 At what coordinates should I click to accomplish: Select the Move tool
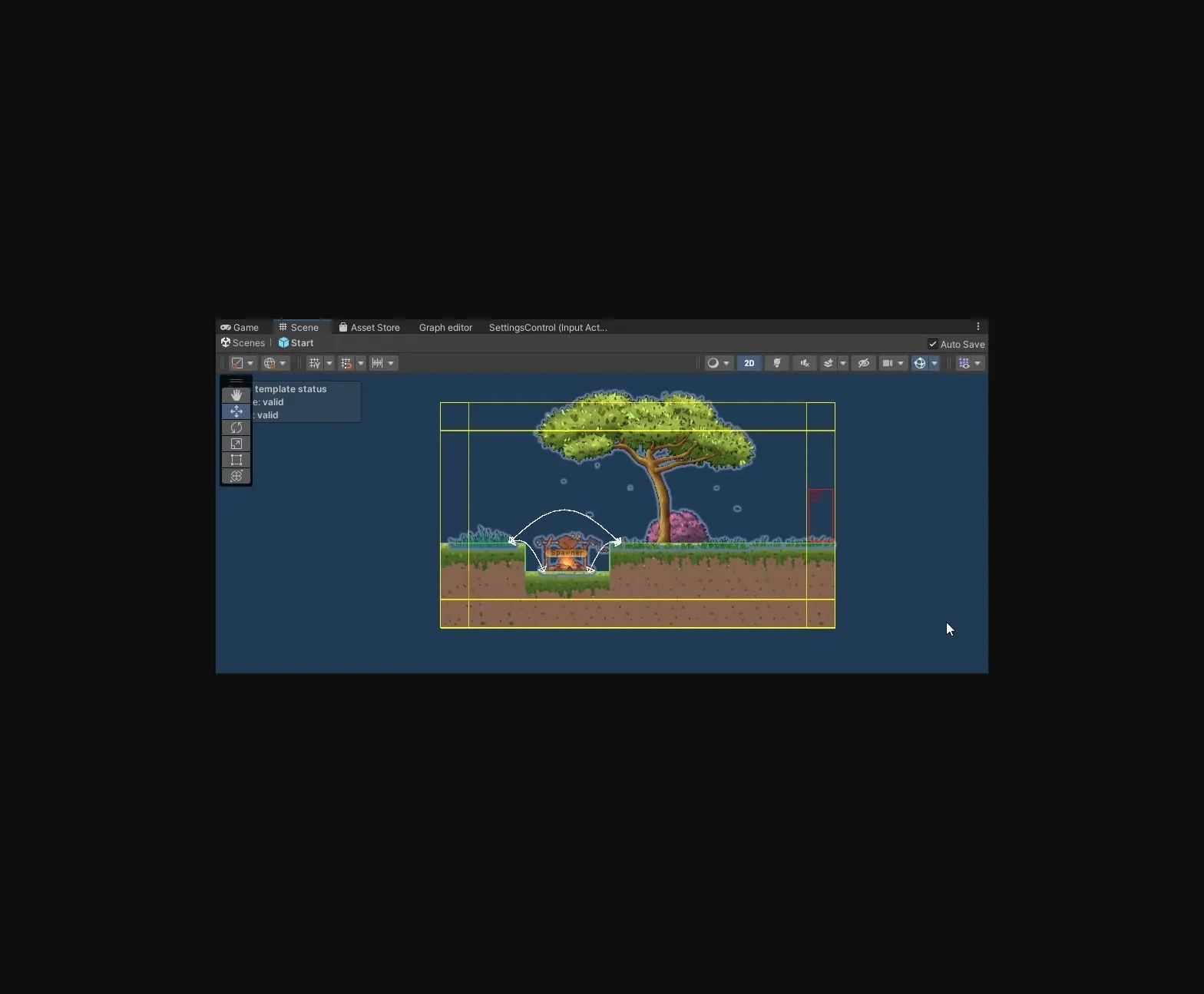click(236, 411)
